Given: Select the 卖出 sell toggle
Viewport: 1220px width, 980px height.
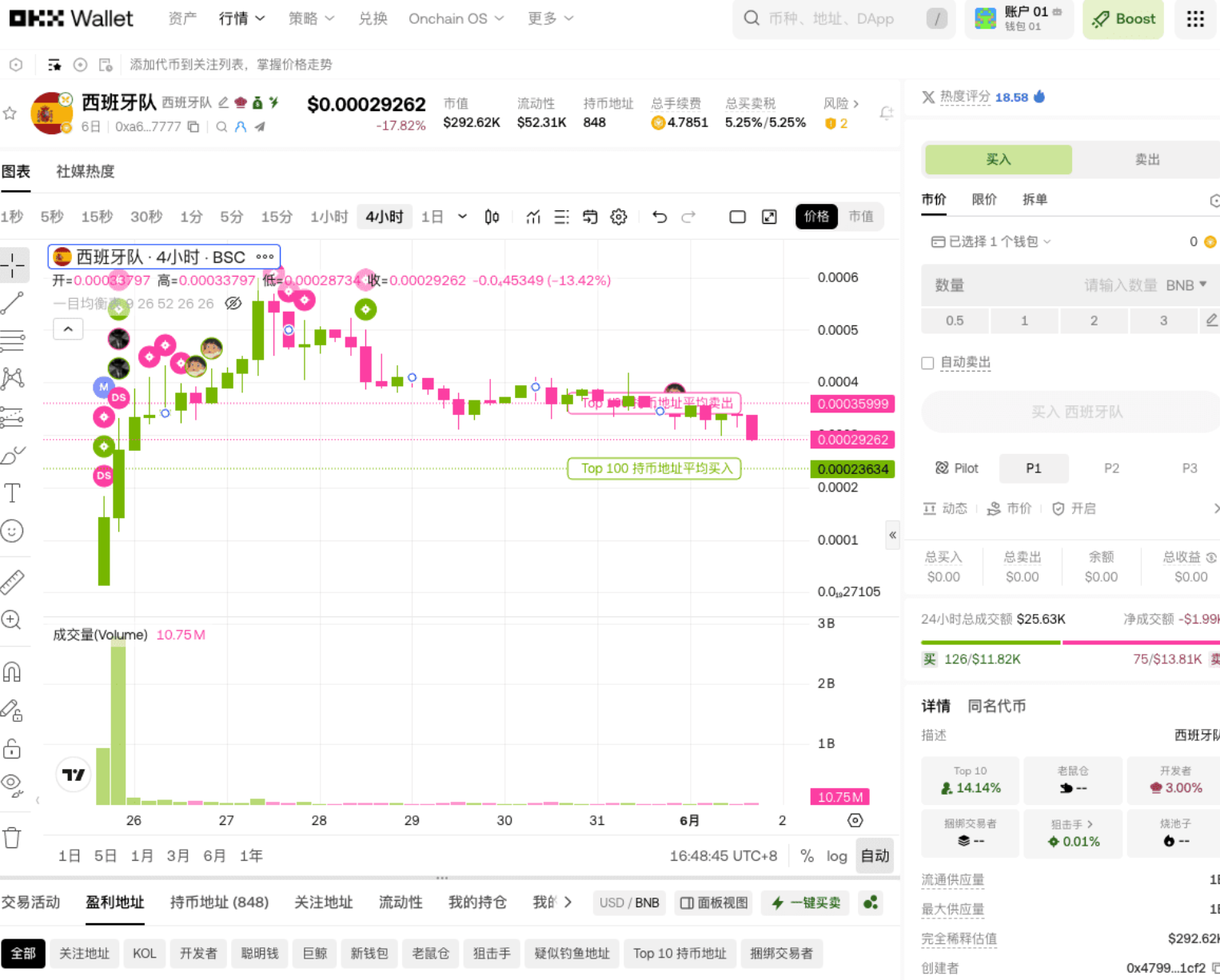Looking at the screenshot, I should (1147, 160).
